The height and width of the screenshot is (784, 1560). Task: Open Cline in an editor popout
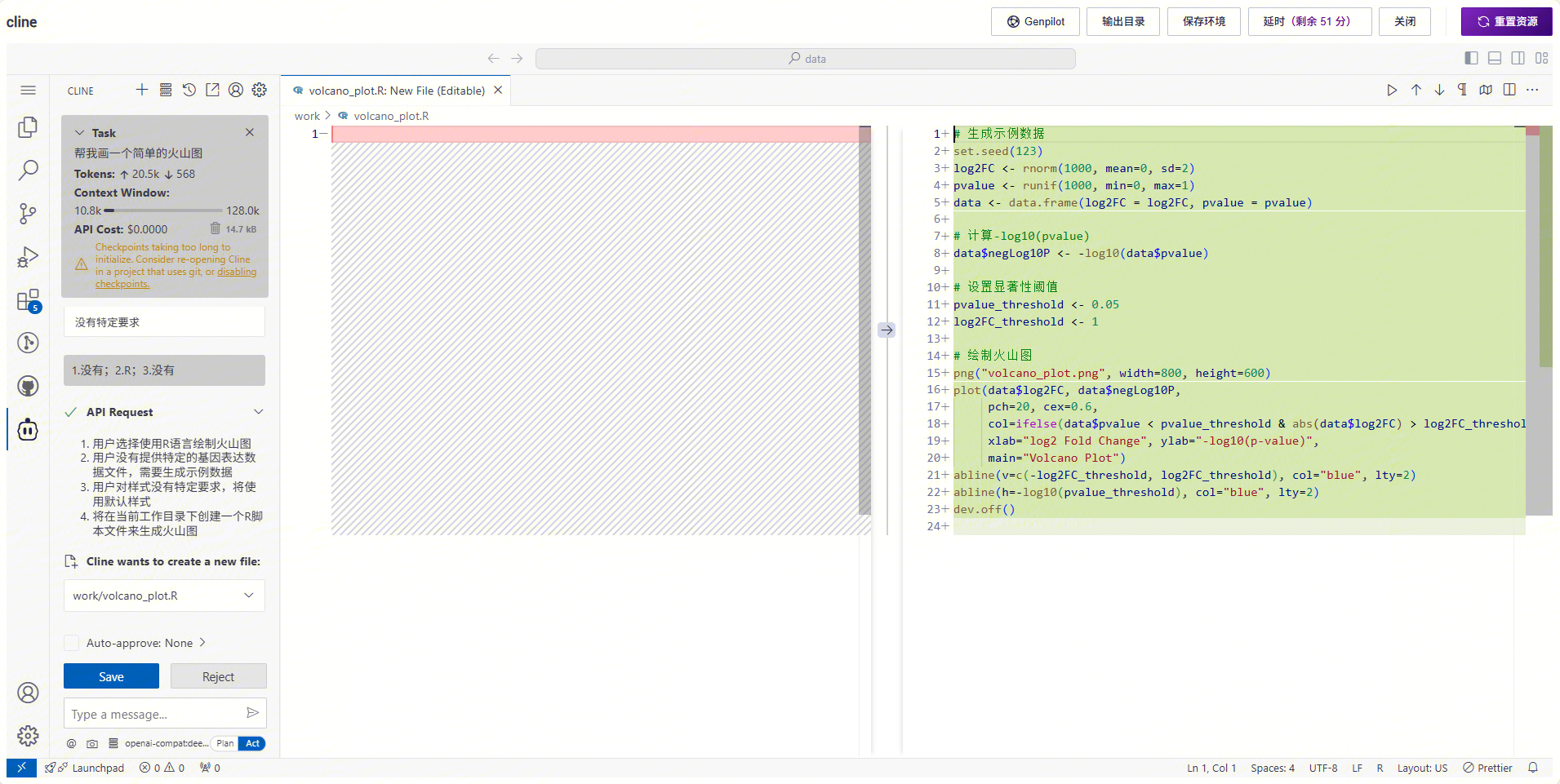point(212,90)
